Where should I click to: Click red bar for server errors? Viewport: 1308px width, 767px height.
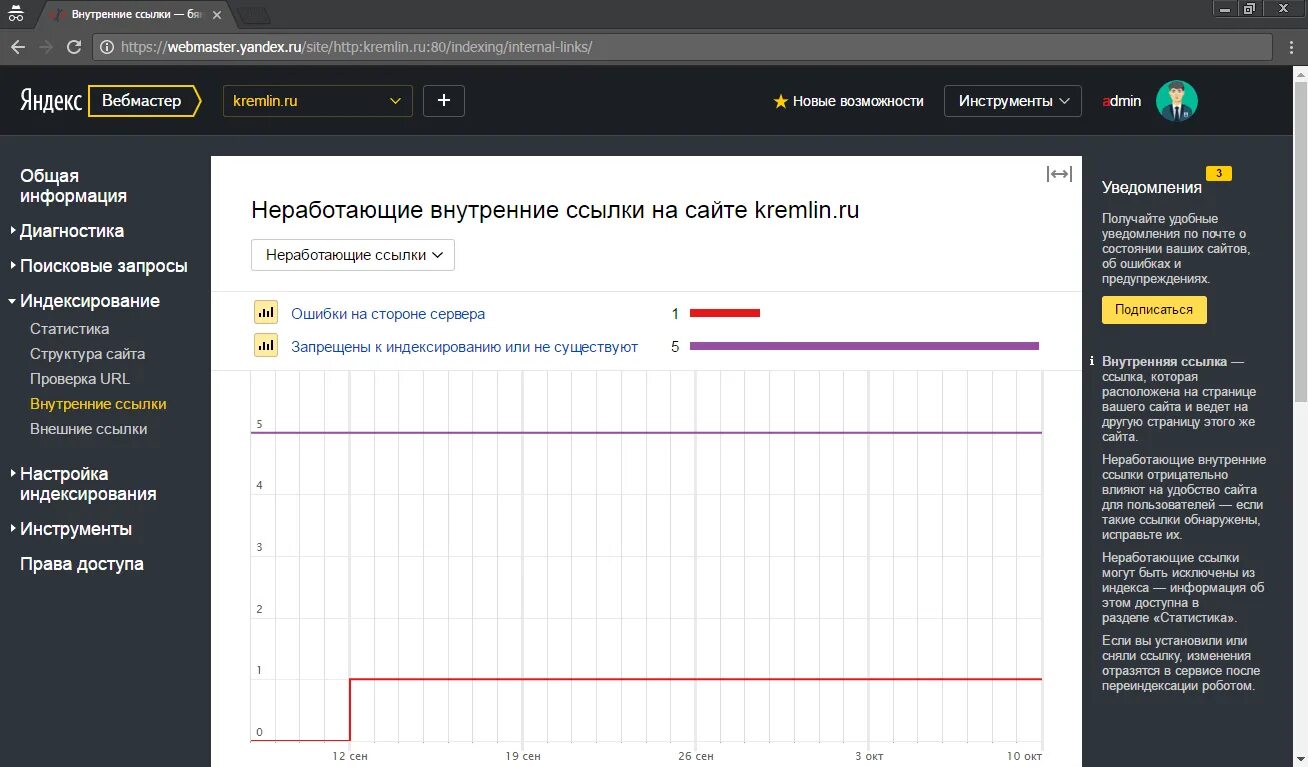point(725,313)
